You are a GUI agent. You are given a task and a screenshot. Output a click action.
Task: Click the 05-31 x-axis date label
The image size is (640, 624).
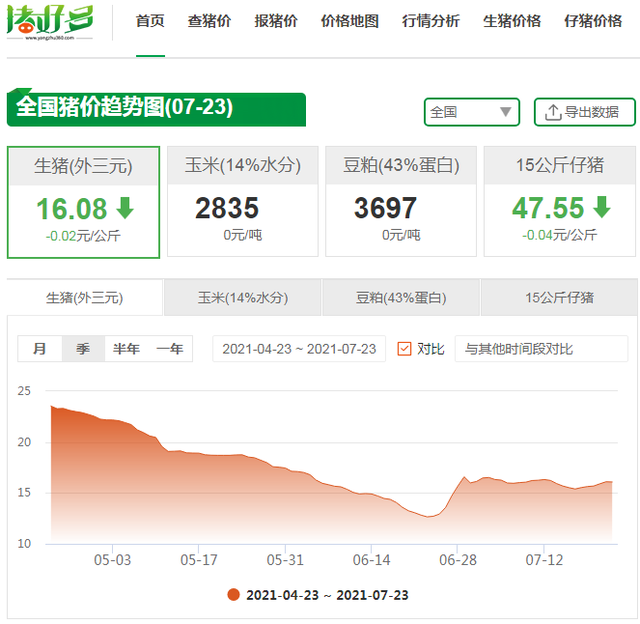coord(285,560)
